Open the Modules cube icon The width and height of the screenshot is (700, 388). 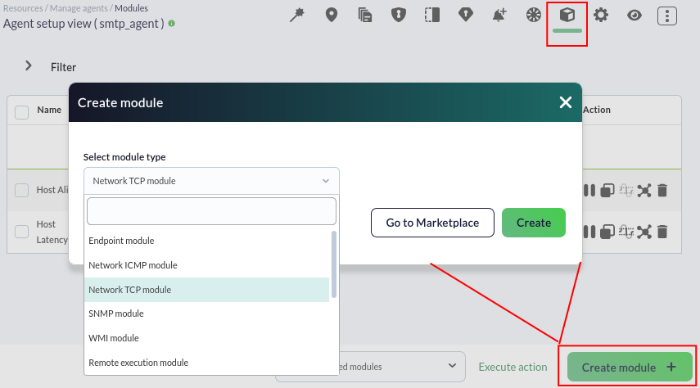click(567, 15)
